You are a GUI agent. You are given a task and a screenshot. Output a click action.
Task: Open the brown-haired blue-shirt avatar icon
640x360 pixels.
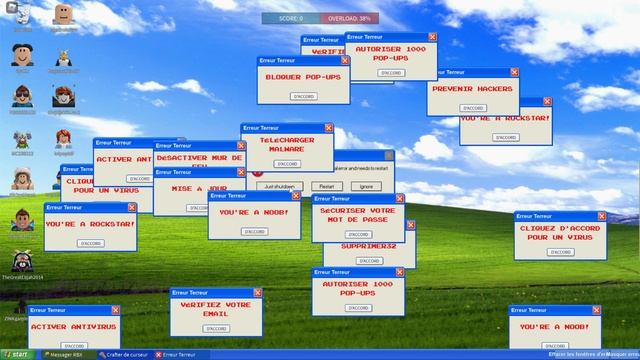point(22,220)
